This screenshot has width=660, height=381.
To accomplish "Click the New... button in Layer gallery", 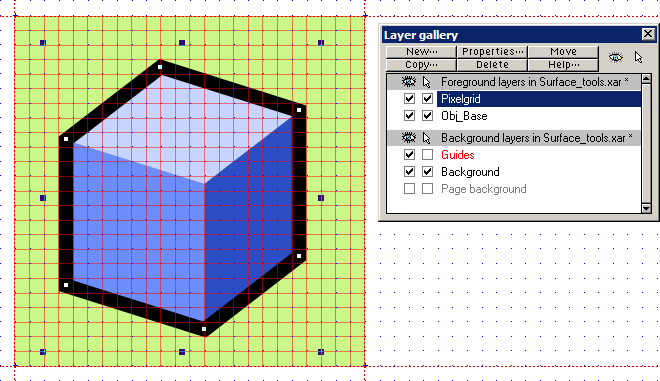I will tap(421, 52).
